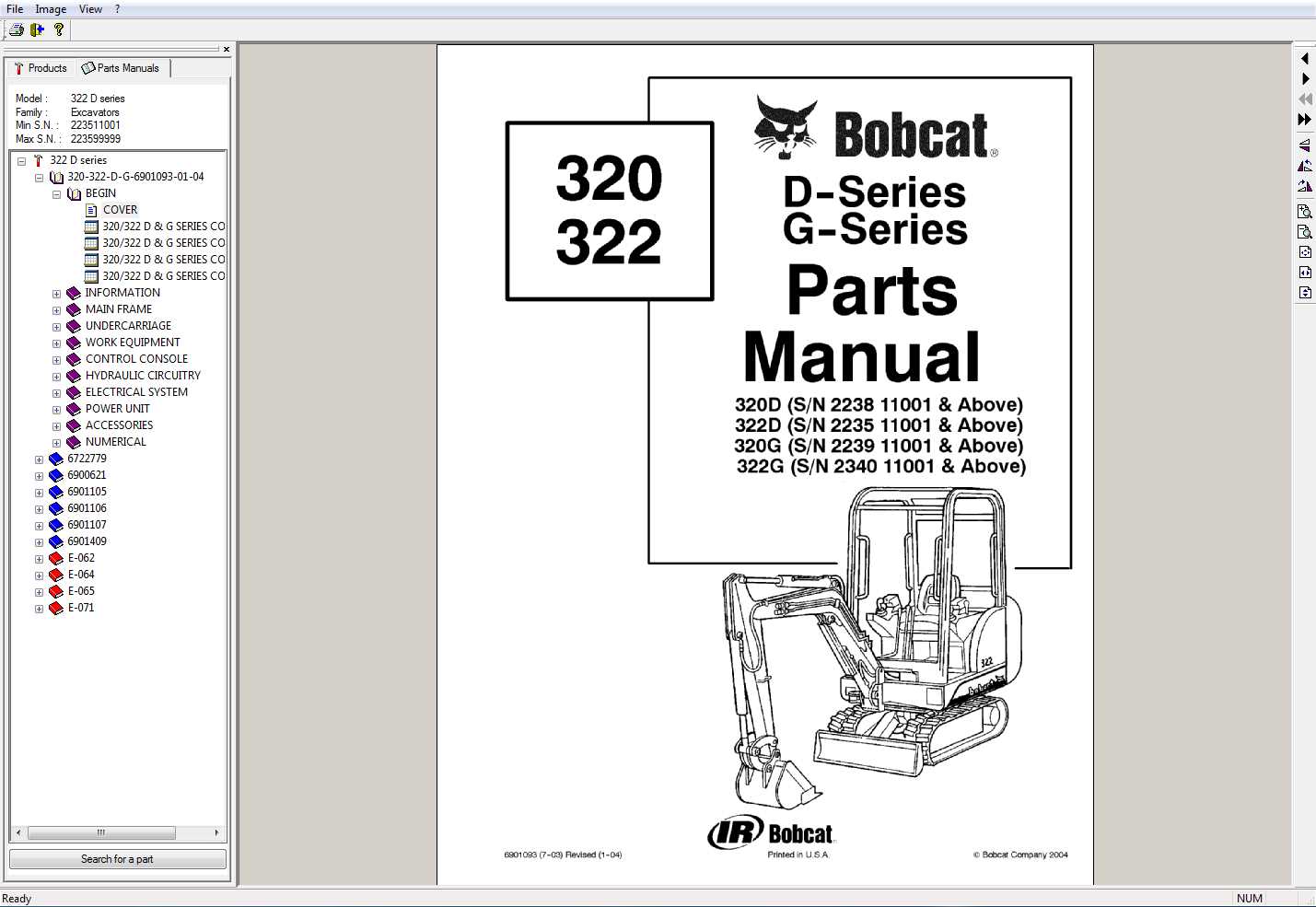This screenshot has width=1316, height=907.
Task: Expand the WORK EQUIPMENT section
Action: click(56, 343)
